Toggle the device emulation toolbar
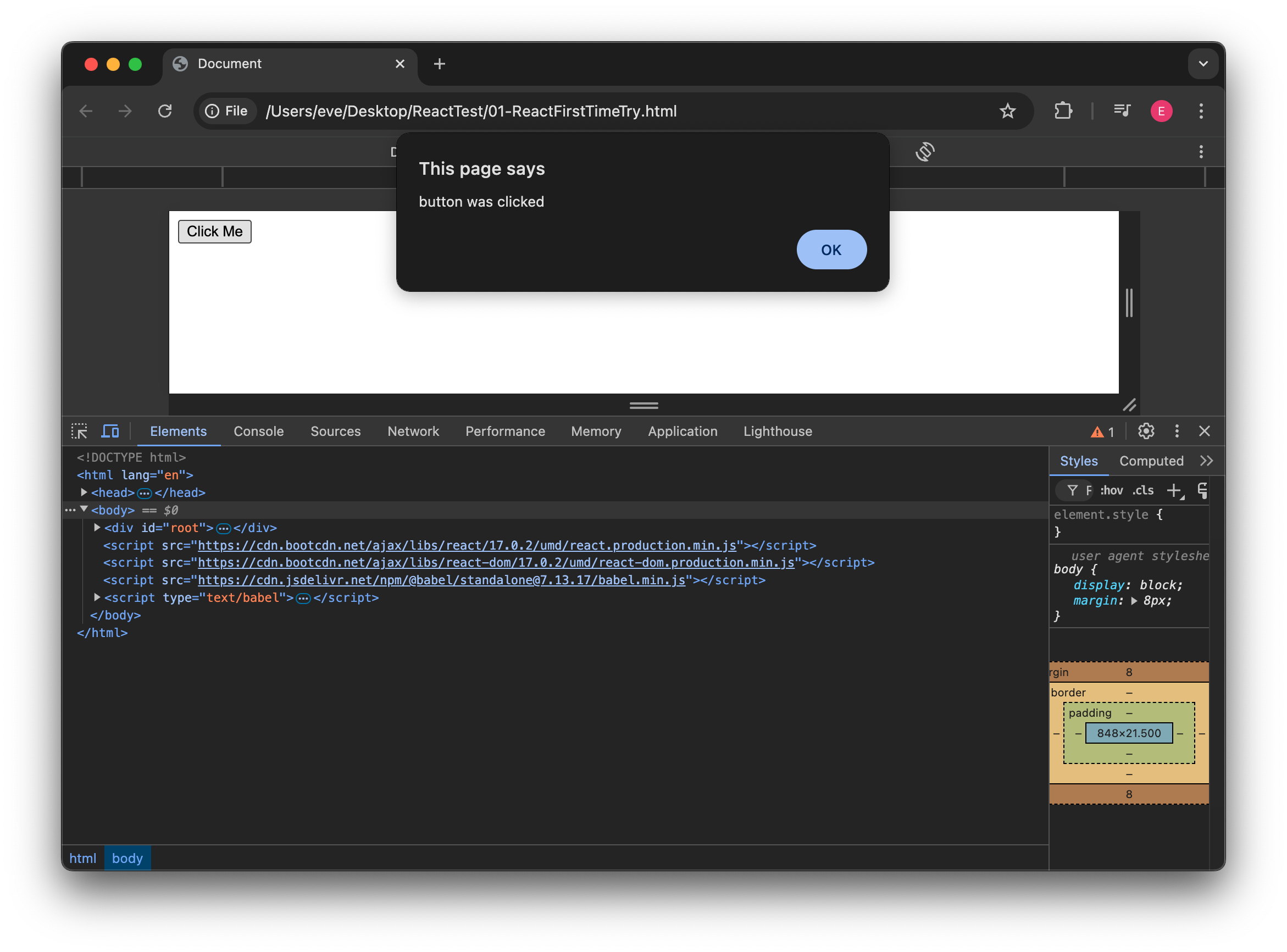The image size is (1287, 952). click(x=110, y=431)
